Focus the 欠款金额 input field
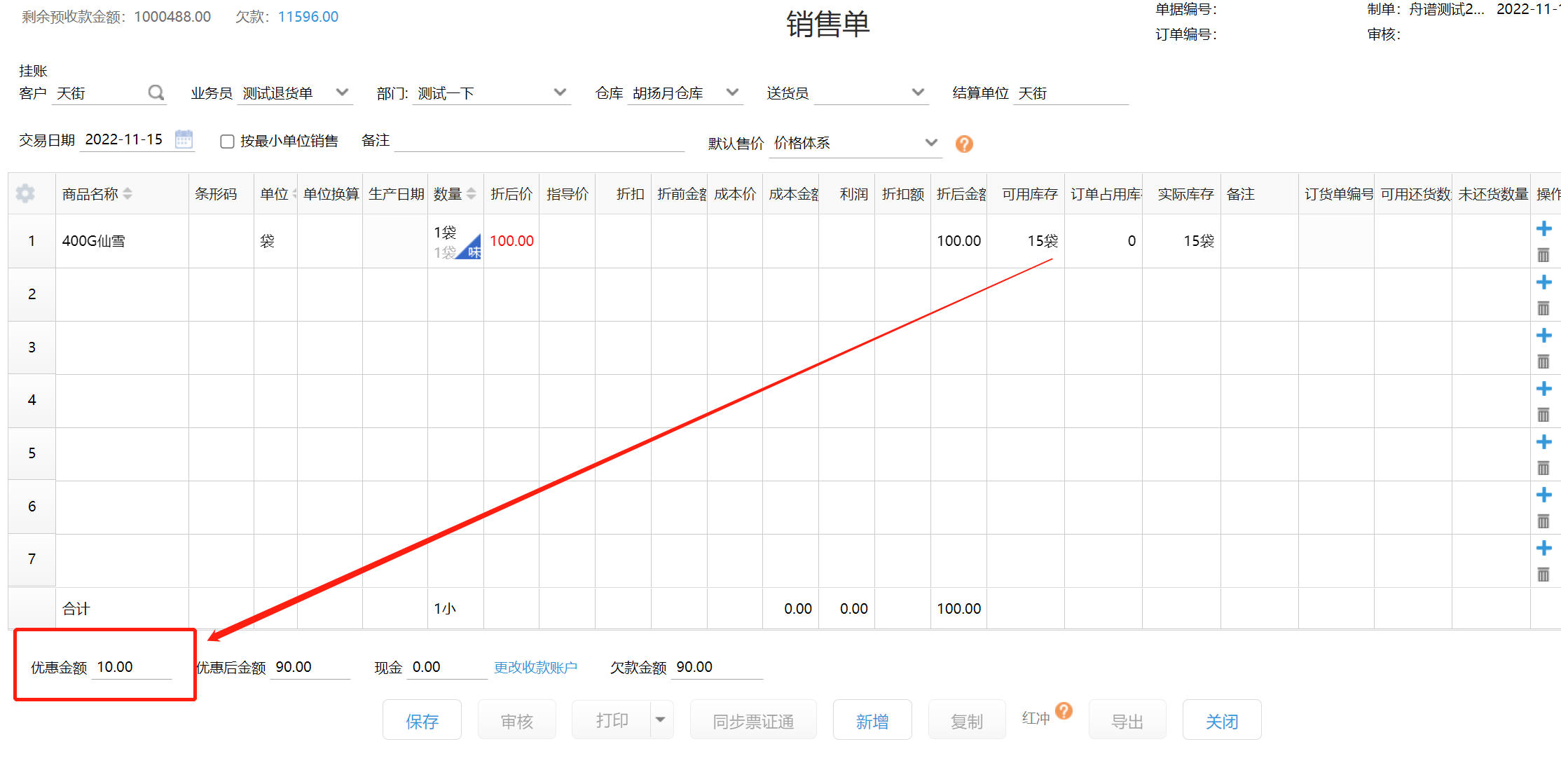This screenshot has height=784, width=1561. click(x=717, y=667)
